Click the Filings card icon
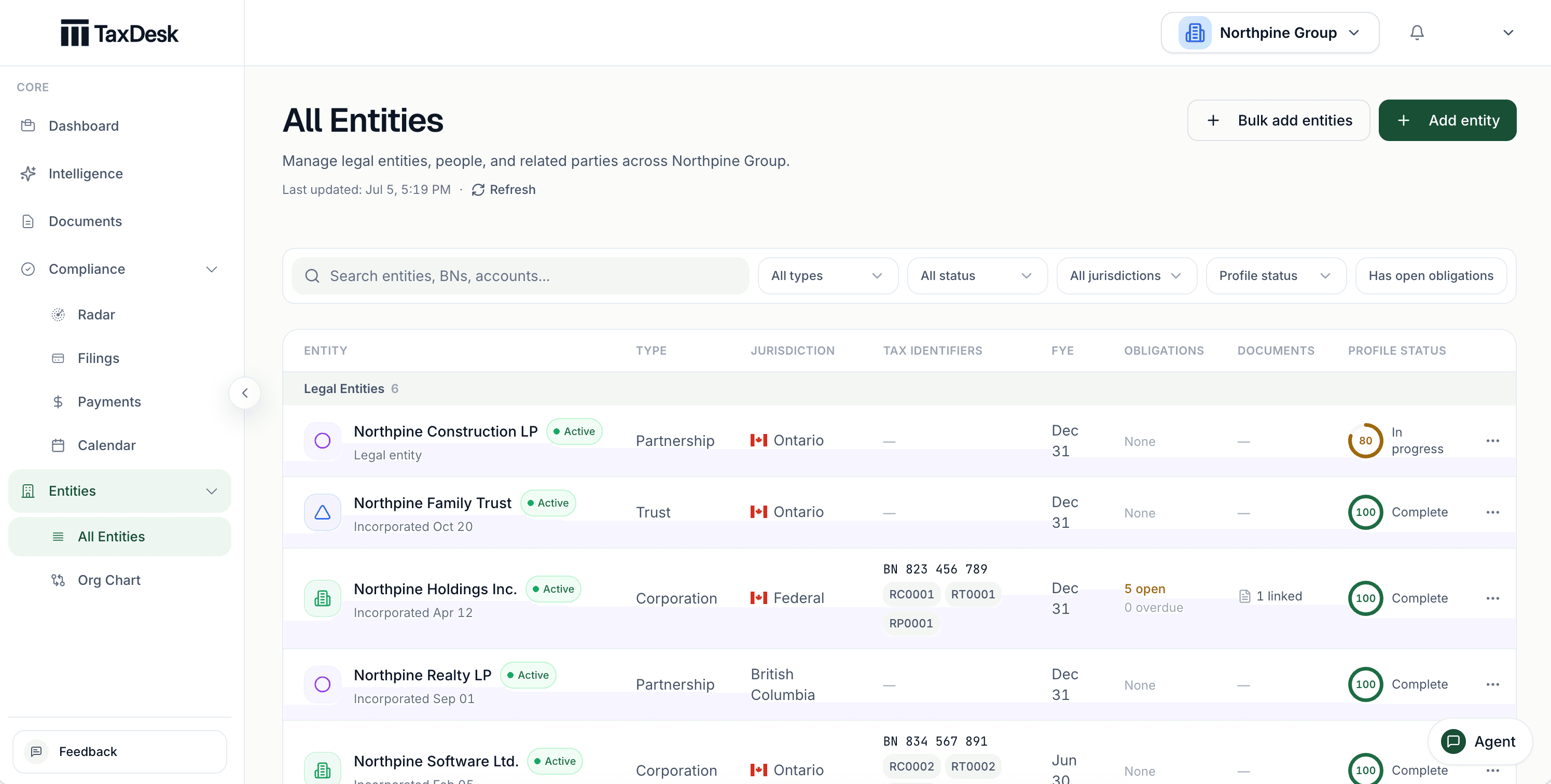This screenshot has width=1551, height=784. pos(58,358)
